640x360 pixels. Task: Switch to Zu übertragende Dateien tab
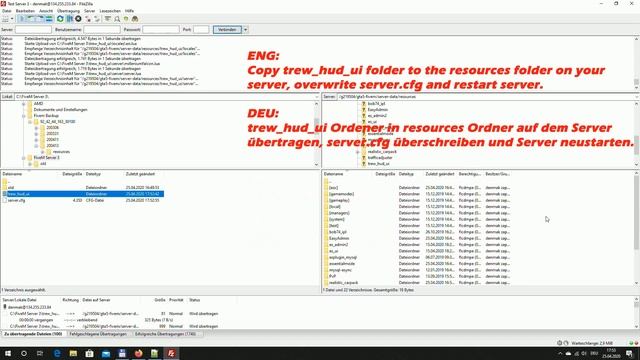pyautogui.click(x=33, y=334)
